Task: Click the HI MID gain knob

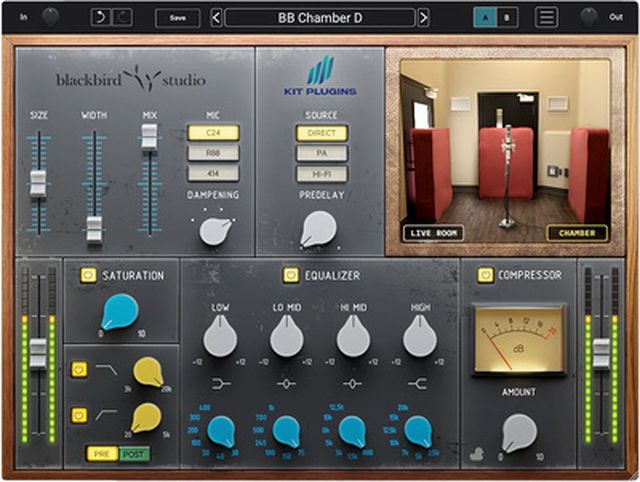Action: pos(353,337)
